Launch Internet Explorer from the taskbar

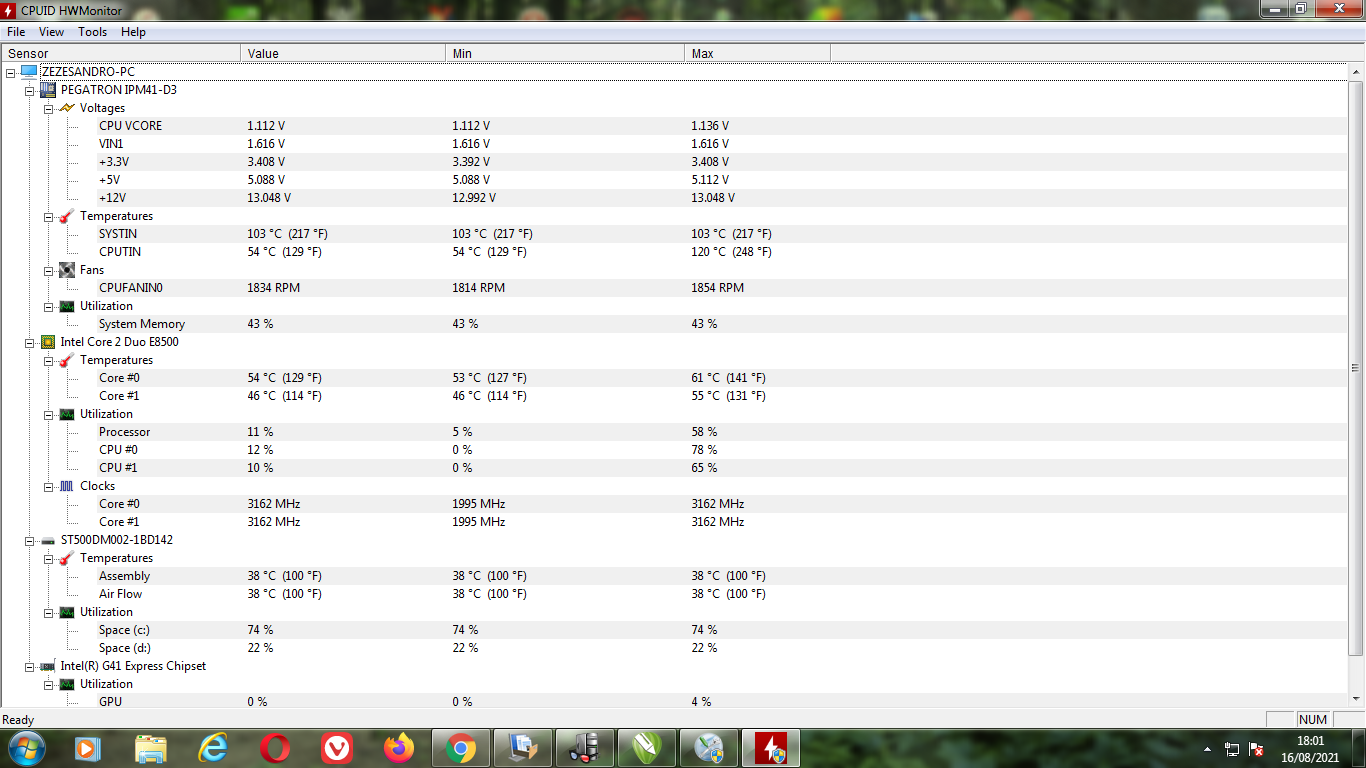[x=213, y=747]
